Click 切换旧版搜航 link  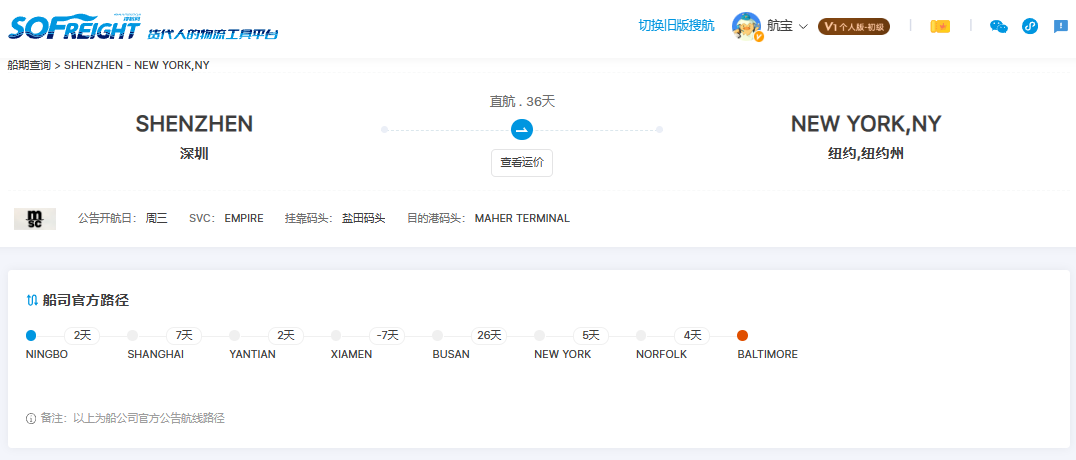[676, 26]
